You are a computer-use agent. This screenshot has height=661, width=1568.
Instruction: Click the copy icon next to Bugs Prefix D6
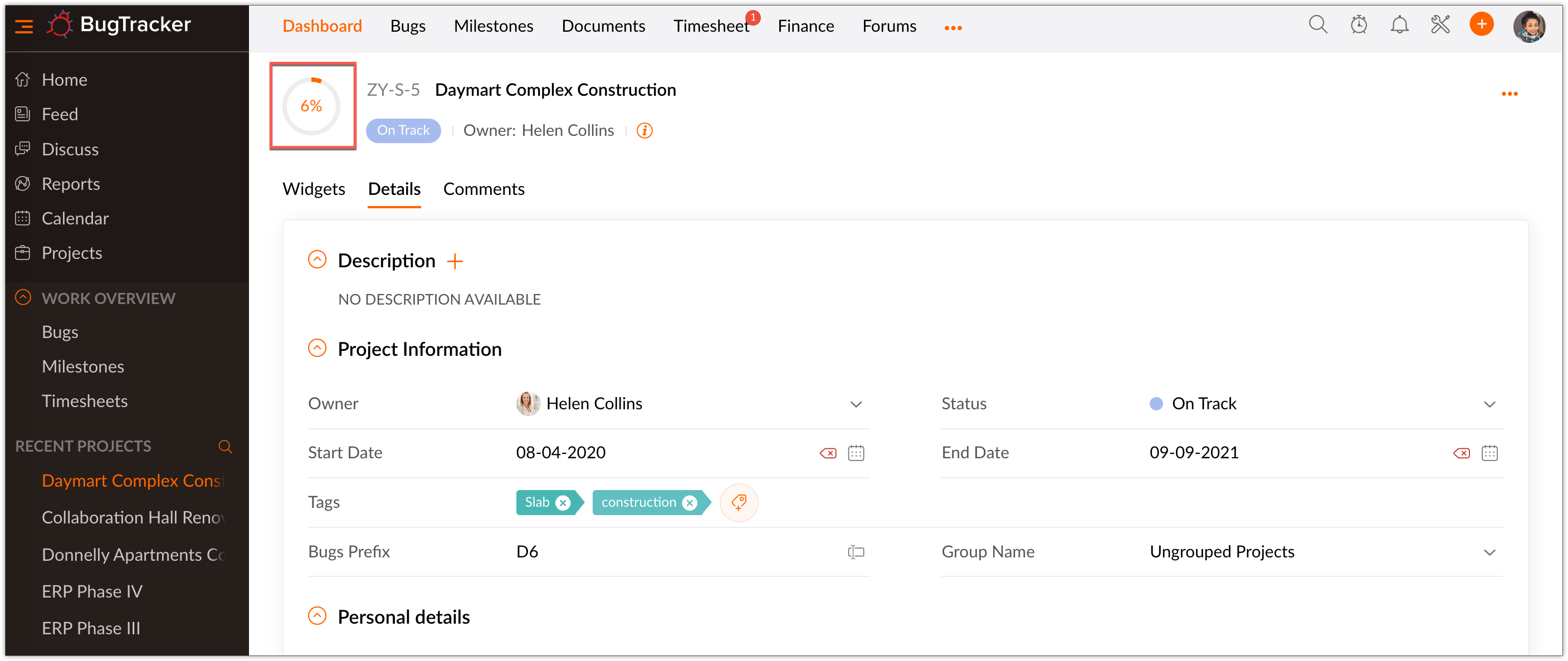(x=856, y=551)
